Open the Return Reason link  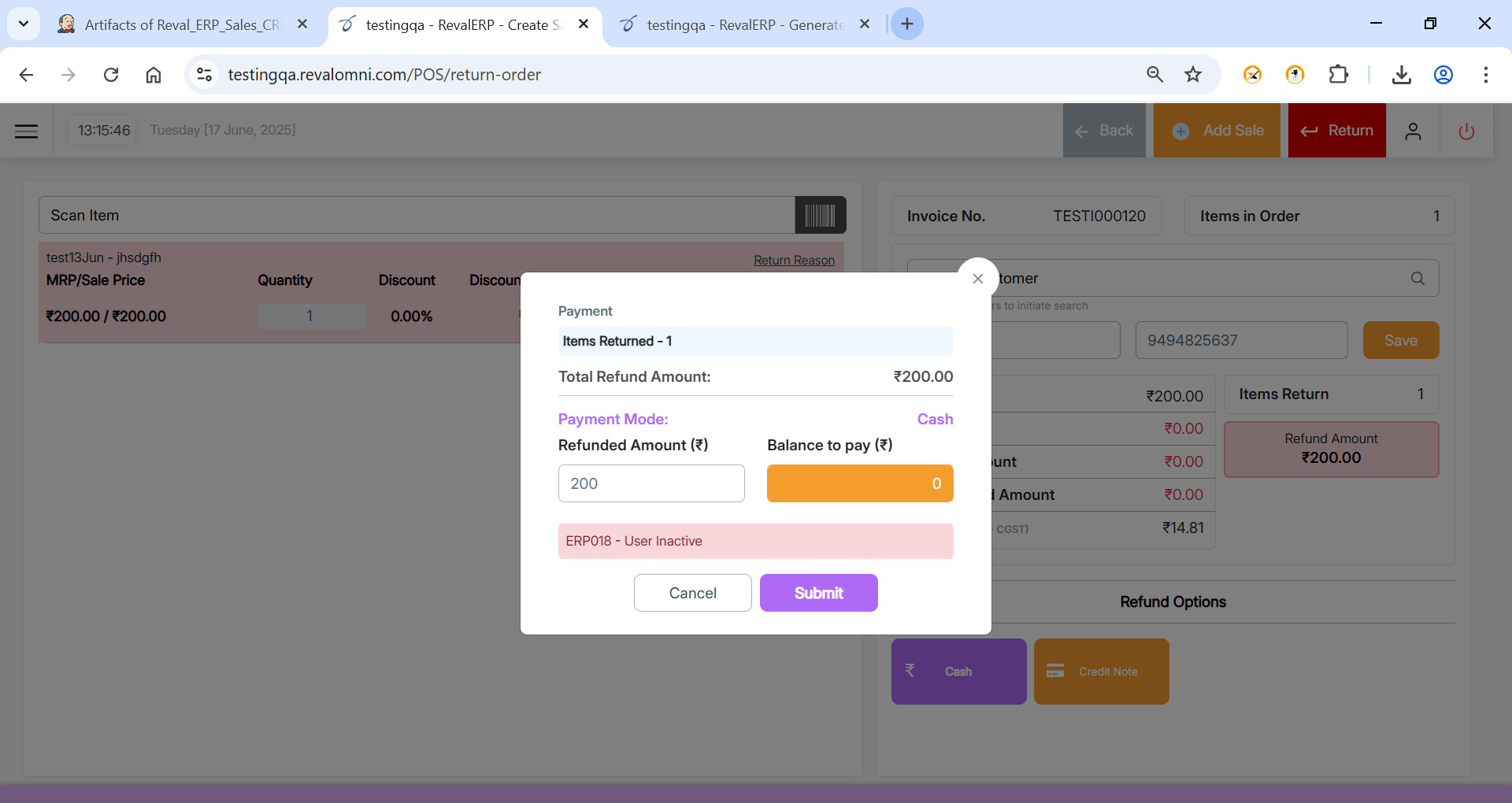coord(794,260)
